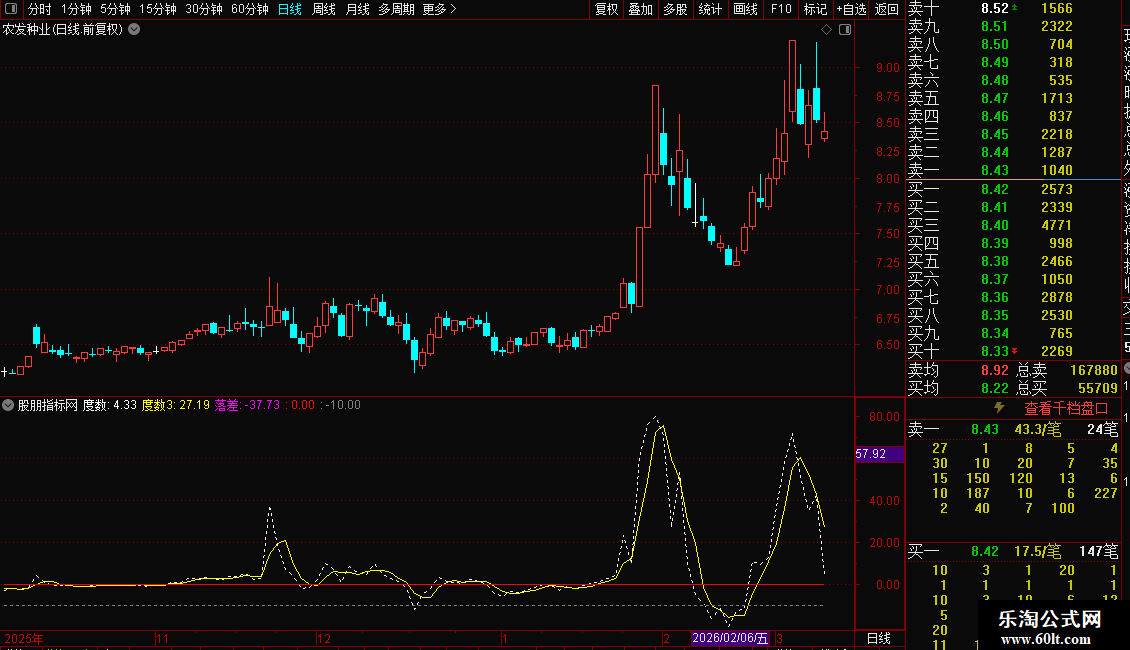Image resolution: width=1130 pixels, height=650 pixels.
Task: Select the 买三 8.40 order row
Action: pos(1013,225)
